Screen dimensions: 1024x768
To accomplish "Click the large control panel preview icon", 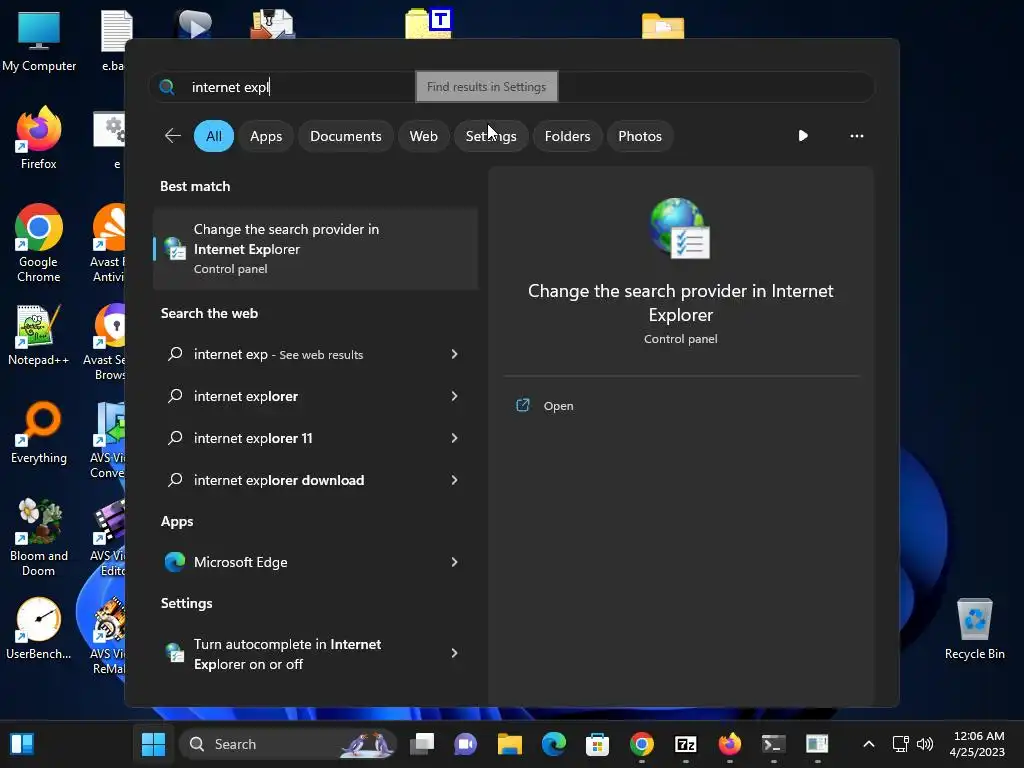I will 680,229.
